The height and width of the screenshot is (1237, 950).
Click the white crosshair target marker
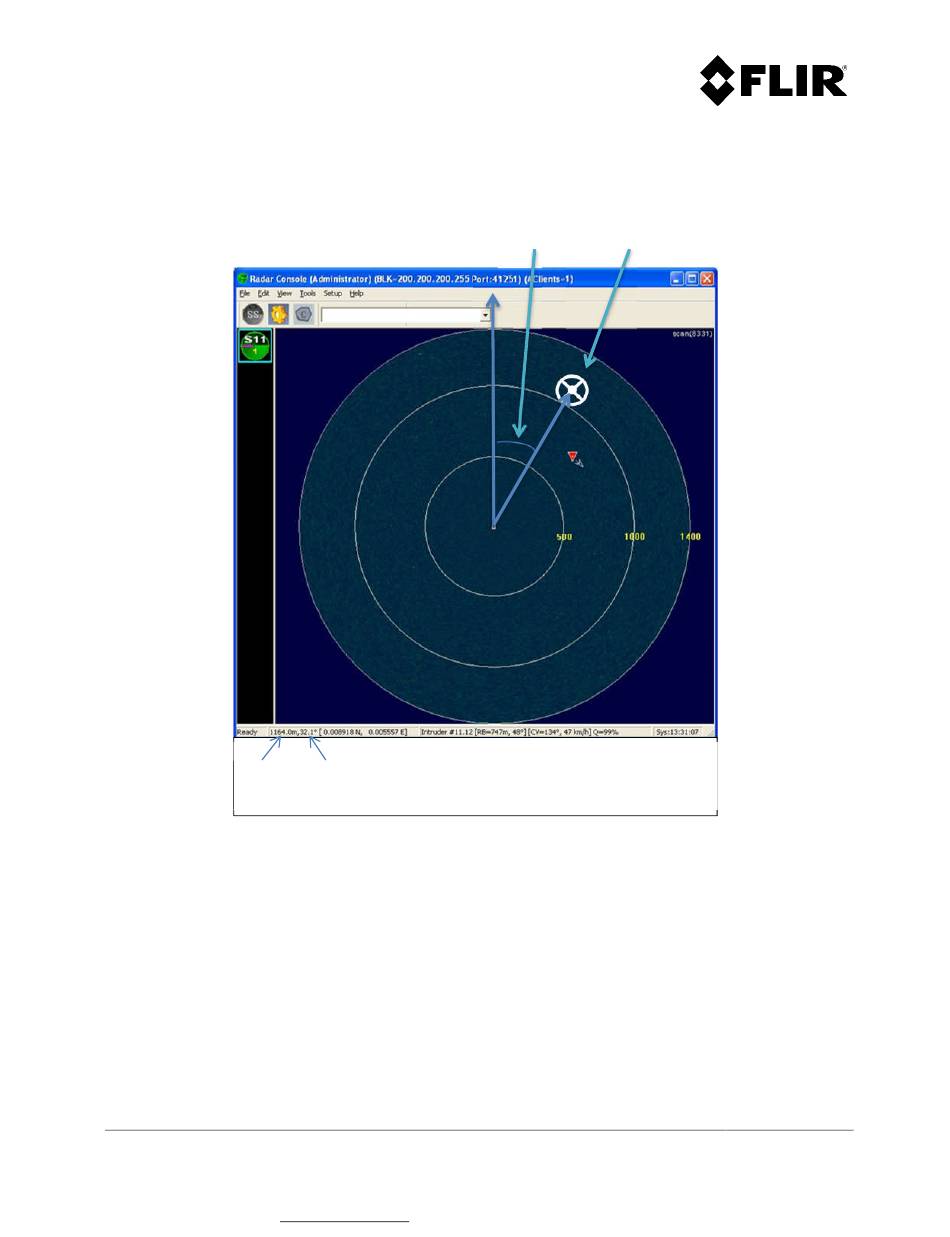(572, 389)
